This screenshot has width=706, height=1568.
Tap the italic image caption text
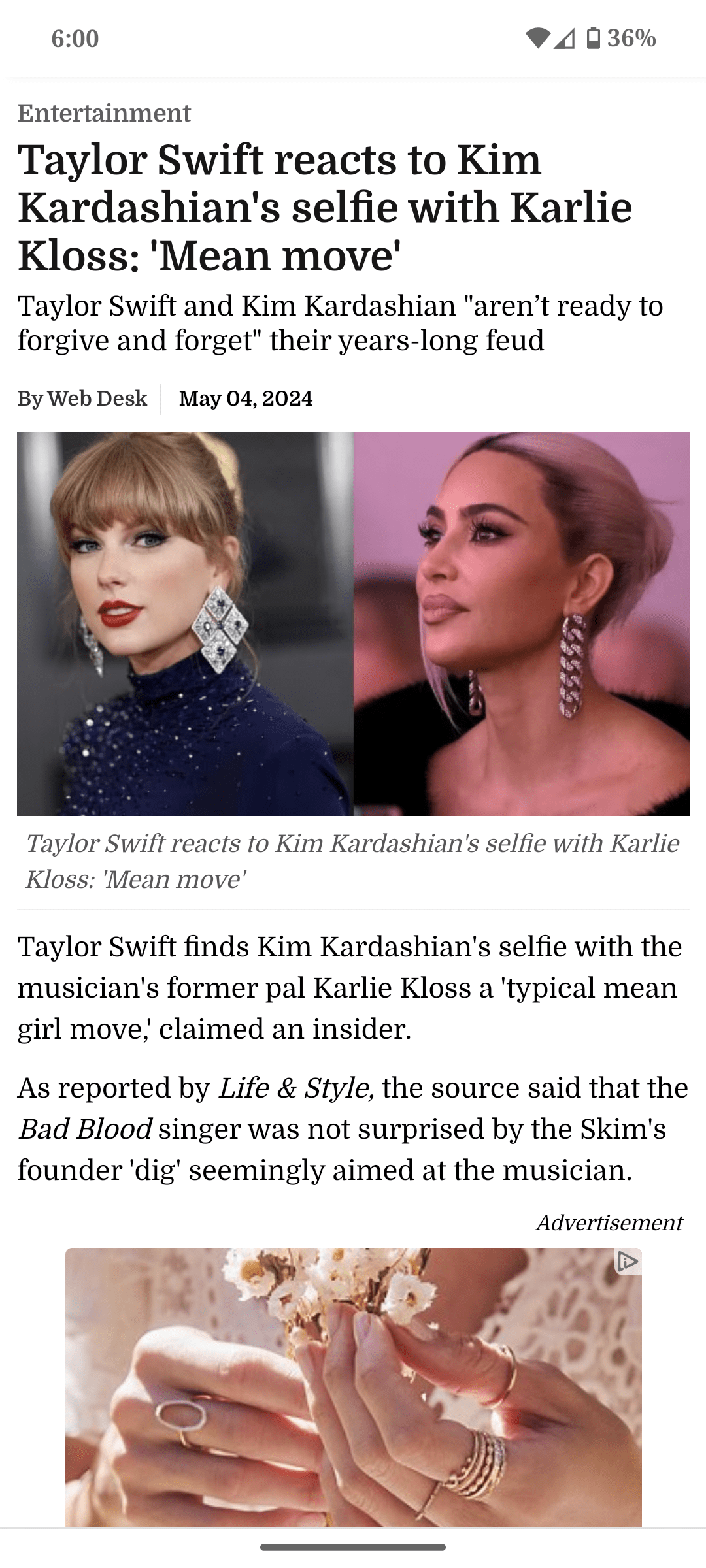(352, 861)
